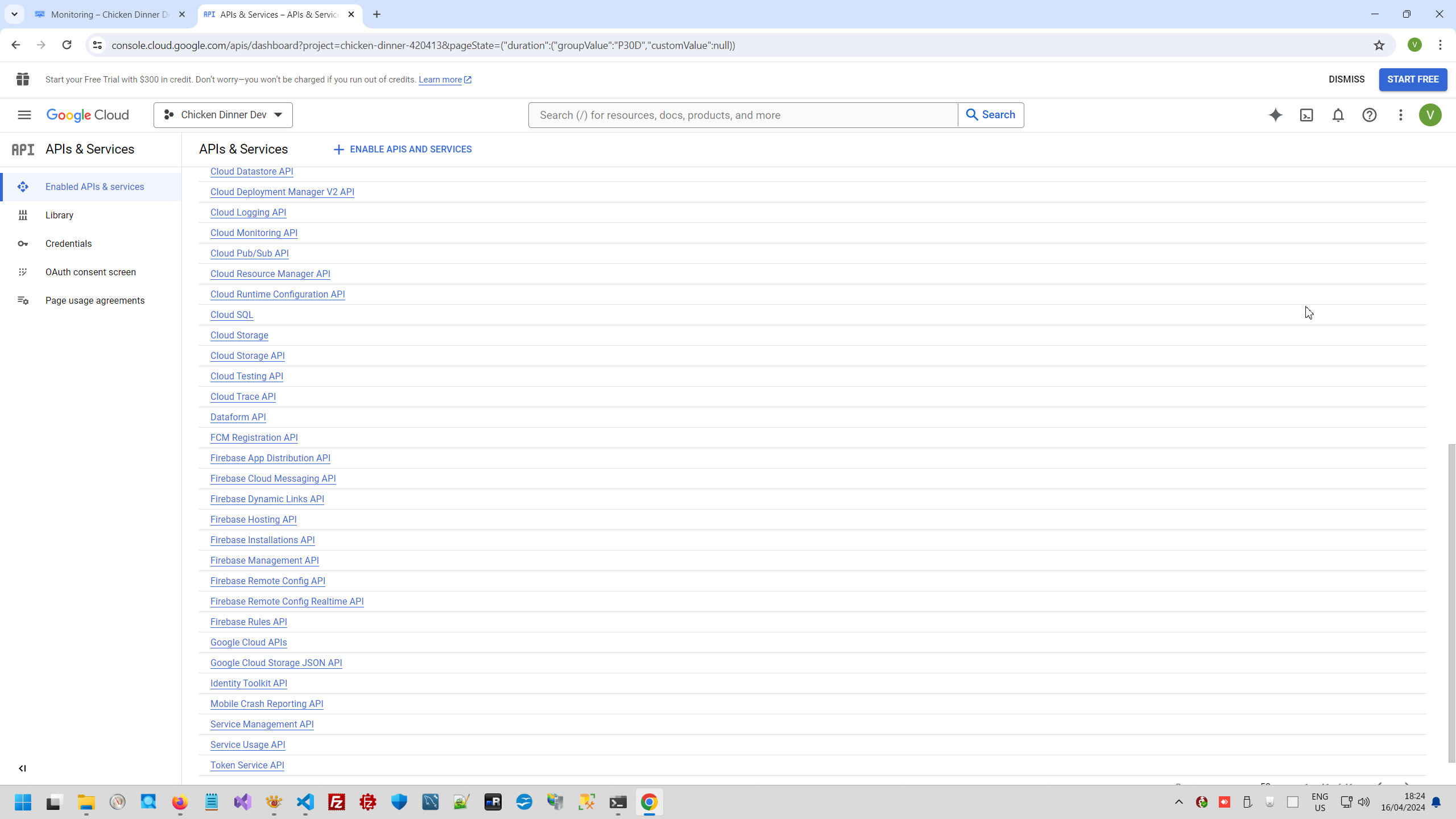Activate Cloud Shell terminal icon
Image resolution: width=1456 pixels, height=819 pixels.
pyautogui.click(x=1306, y=115)
